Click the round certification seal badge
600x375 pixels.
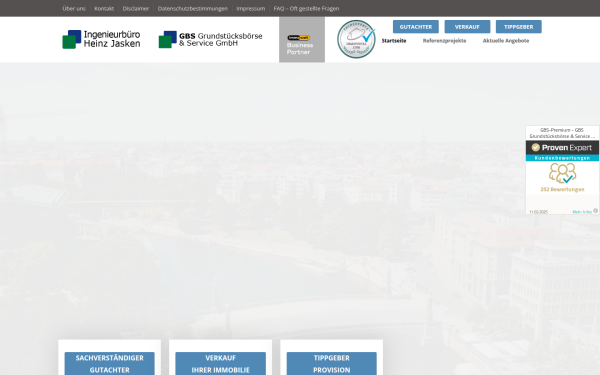click(x=356, y=39)
